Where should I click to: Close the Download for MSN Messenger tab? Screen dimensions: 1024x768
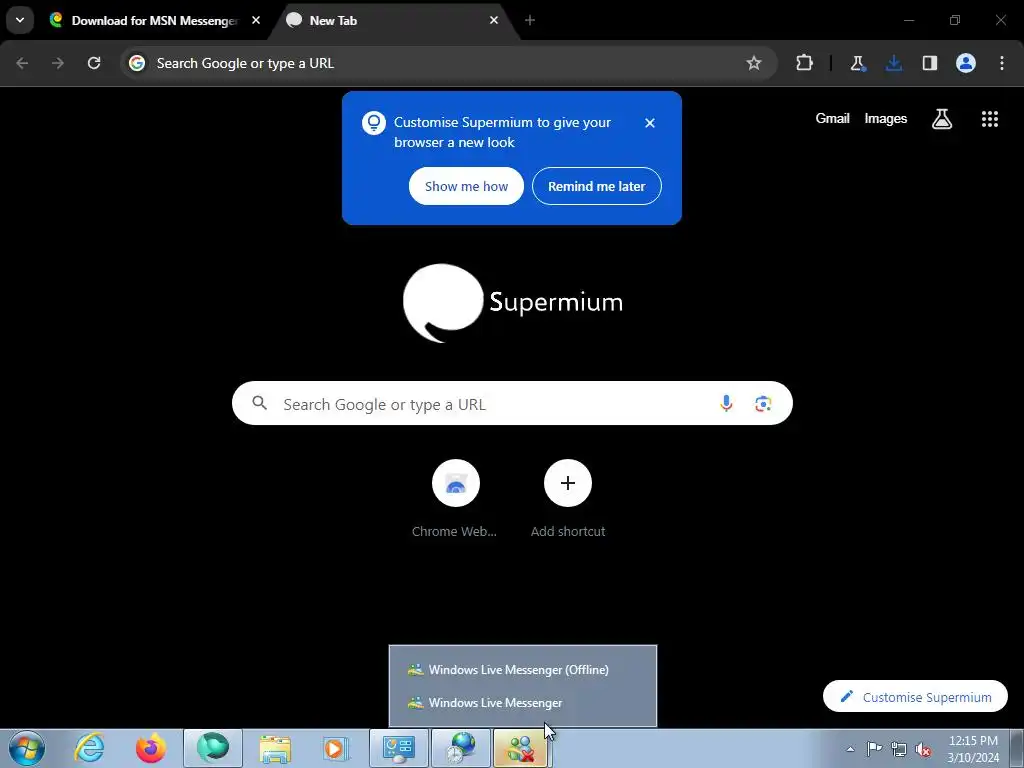(x=256, y=20)
